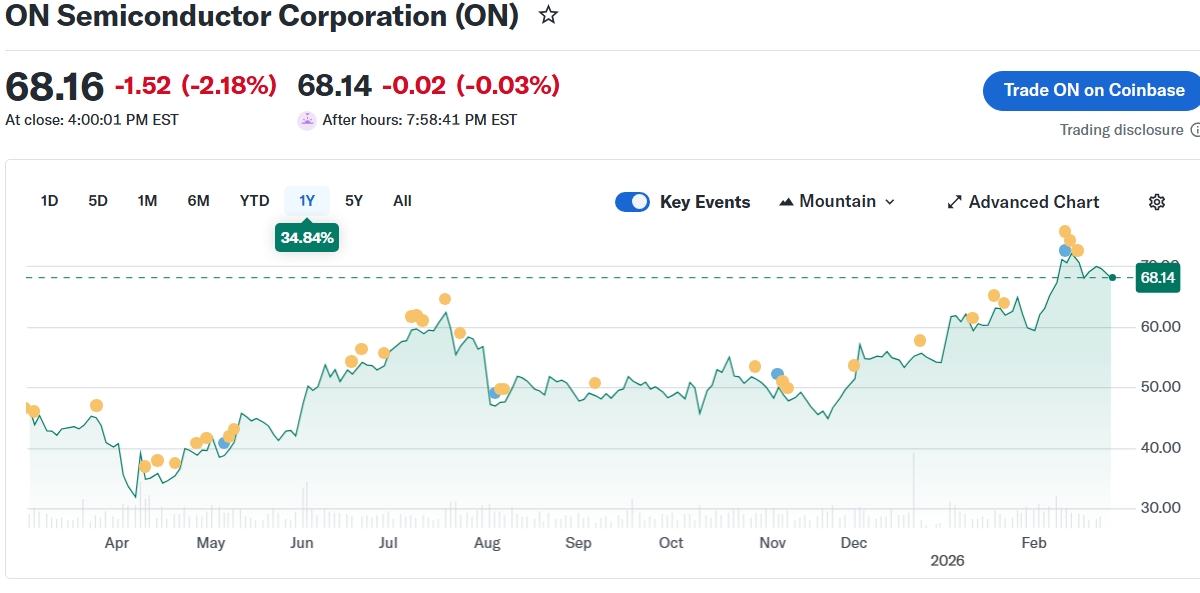Click the ON Semiconductor Corporation heading

tap(262, 16)
